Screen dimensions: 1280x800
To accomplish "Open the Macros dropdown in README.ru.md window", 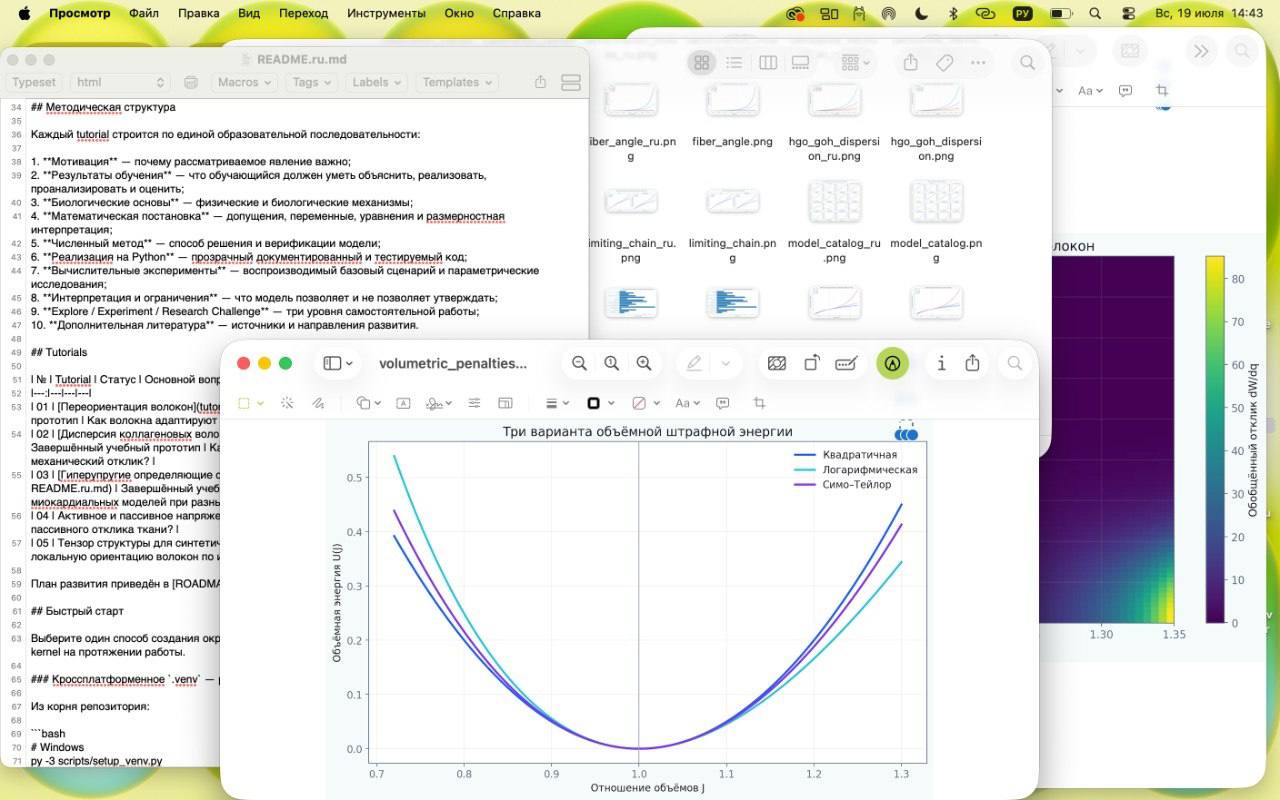I will [x=243, y=82].
